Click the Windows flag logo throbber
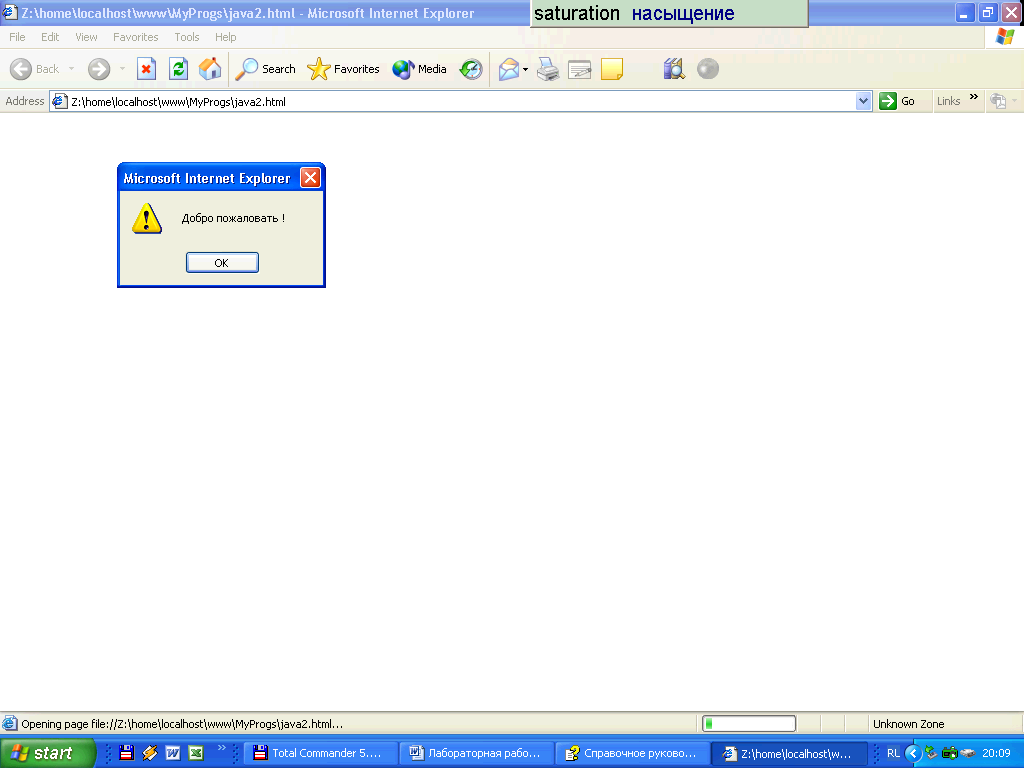The height and width of the screenshot is (768, 1024). [x=1004, y=37]
